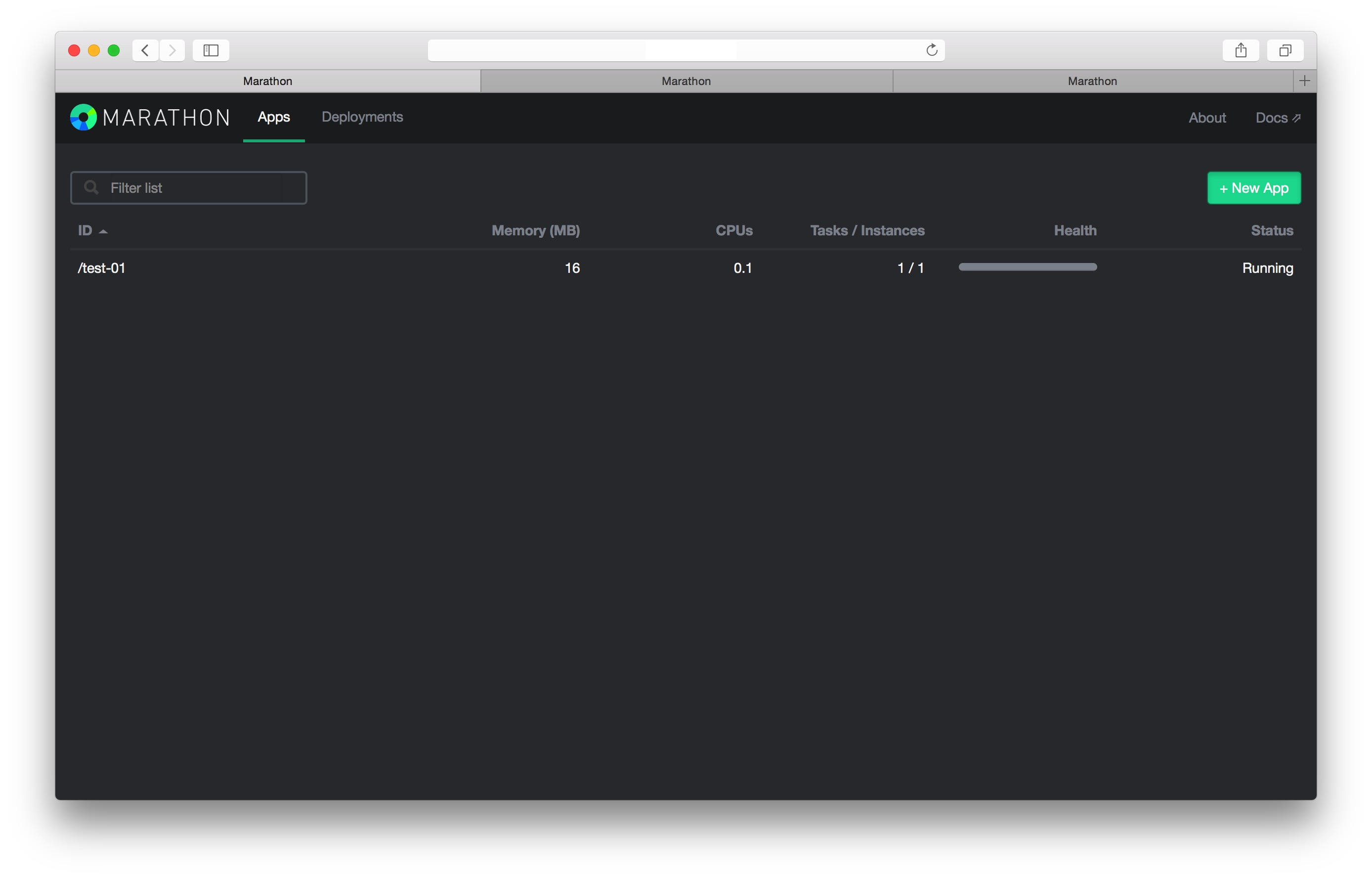Close the window with red button

pos(74,50)
